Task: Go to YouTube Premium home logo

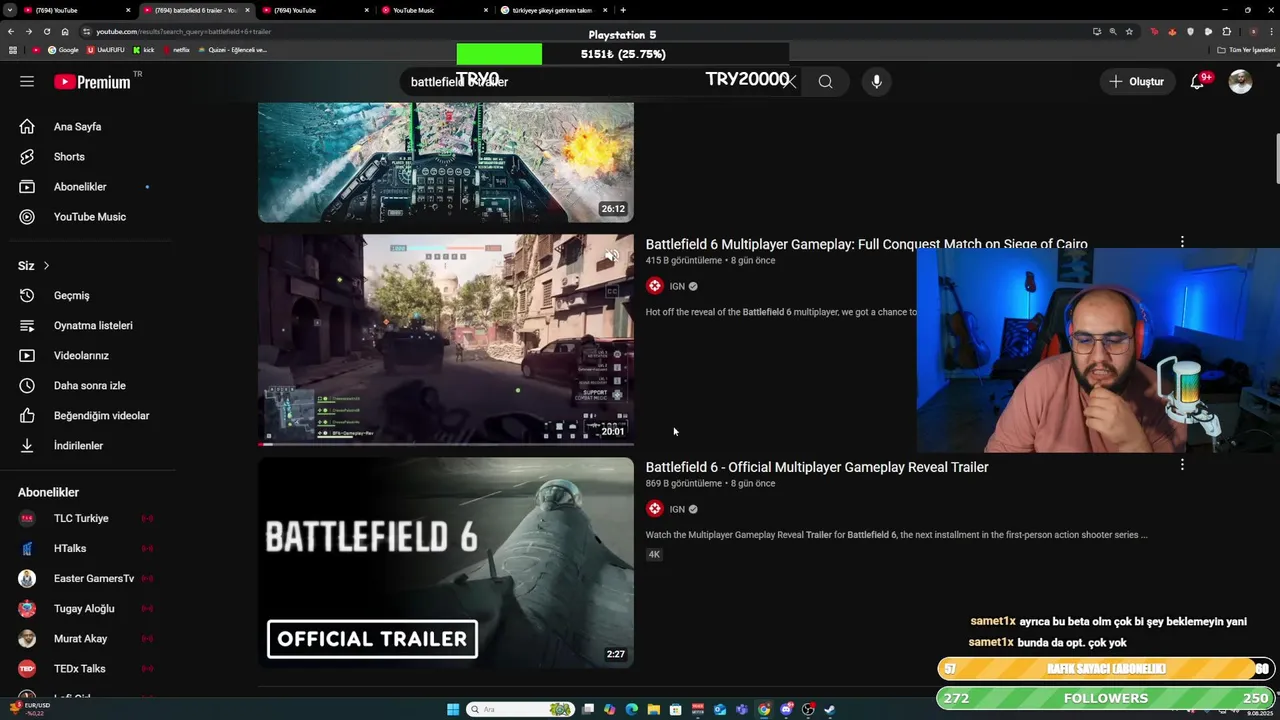Action: click(x=92, y=82)
